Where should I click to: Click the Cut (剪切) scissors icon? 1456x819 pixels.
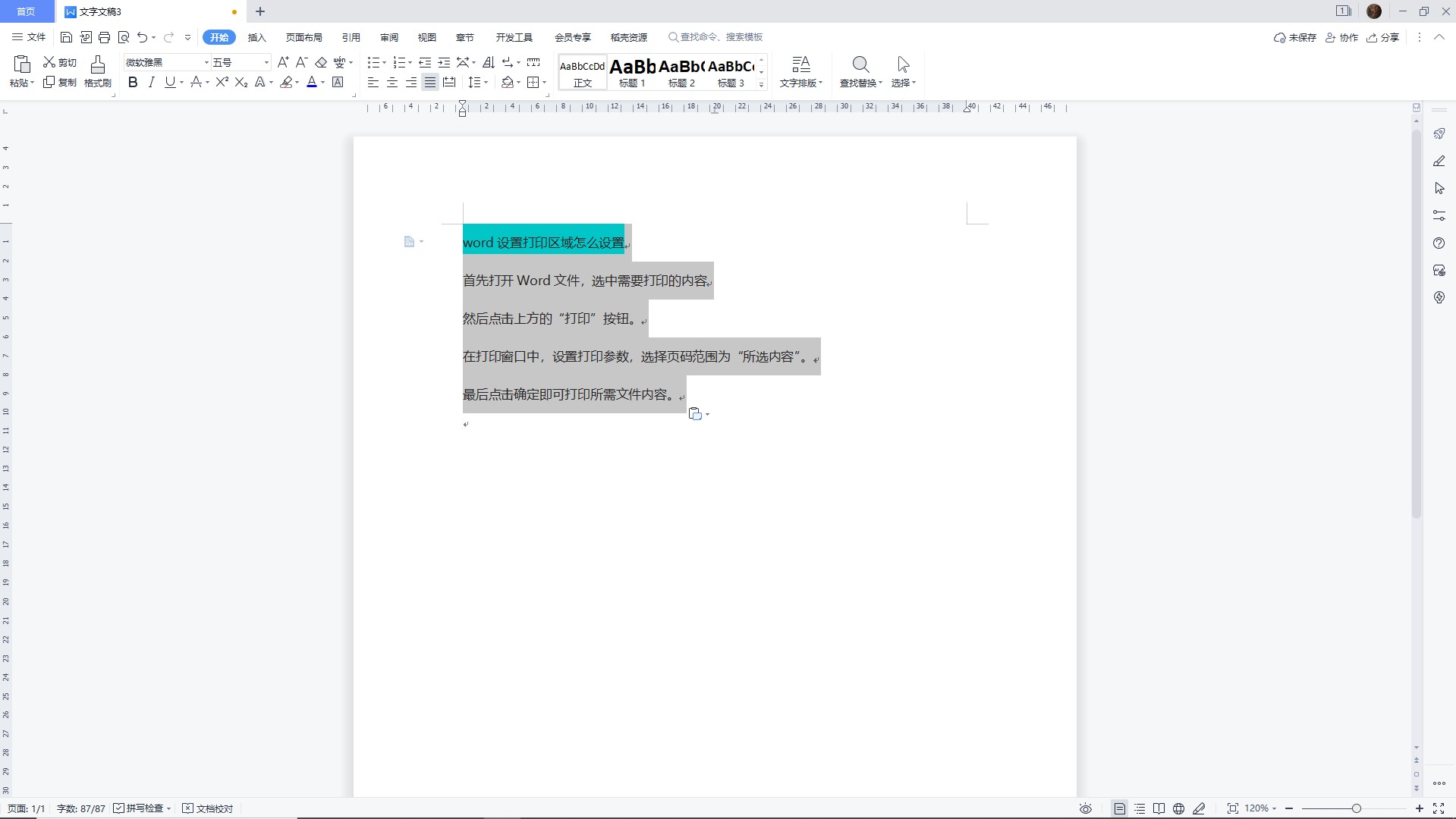click(49, 62)
